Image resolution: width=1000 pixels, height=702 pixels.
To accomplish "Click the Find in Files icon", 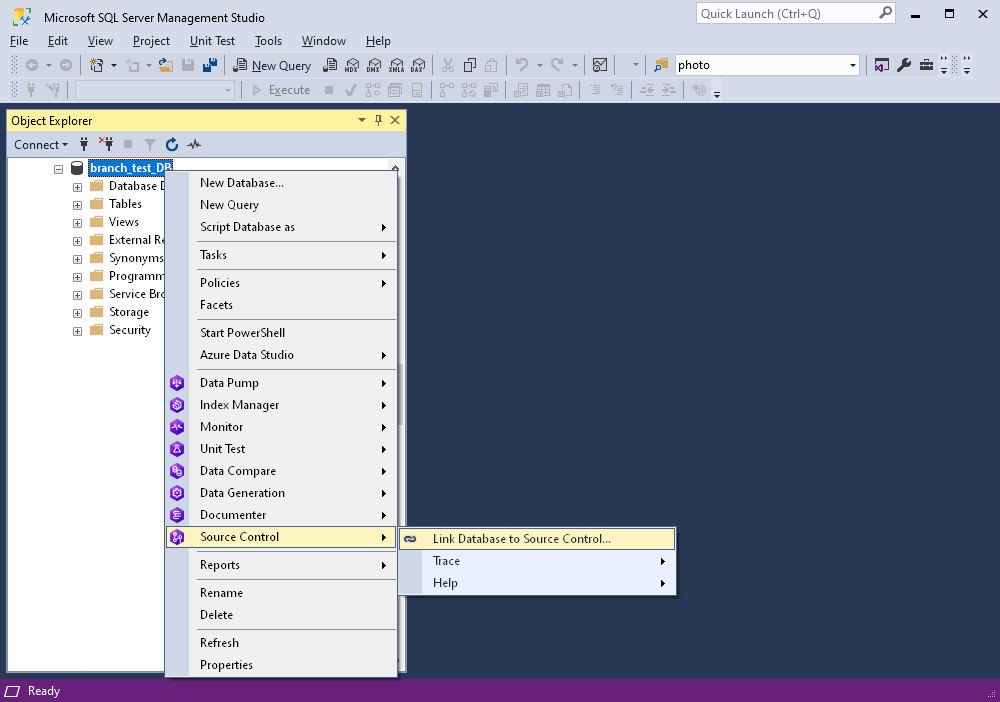I will pyautogui.click(x=661, y=65).
